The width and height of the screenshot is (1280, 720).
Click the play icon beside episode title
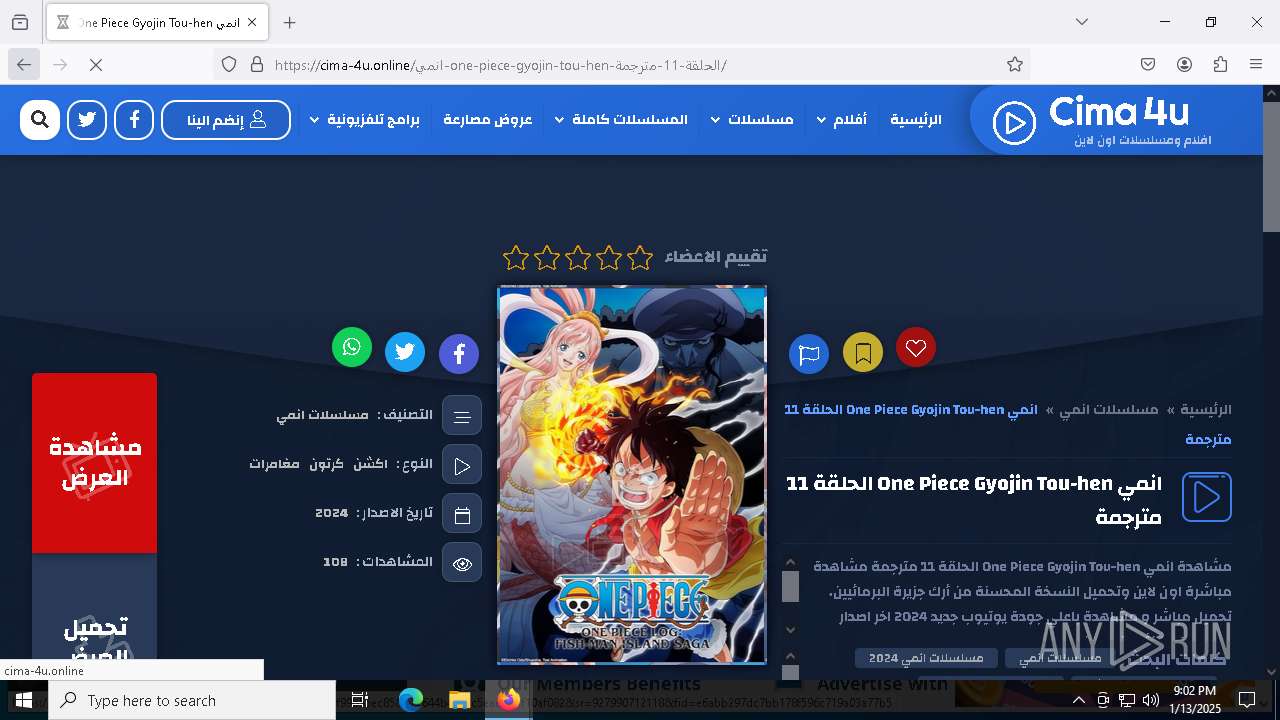tap(1207, 497)
